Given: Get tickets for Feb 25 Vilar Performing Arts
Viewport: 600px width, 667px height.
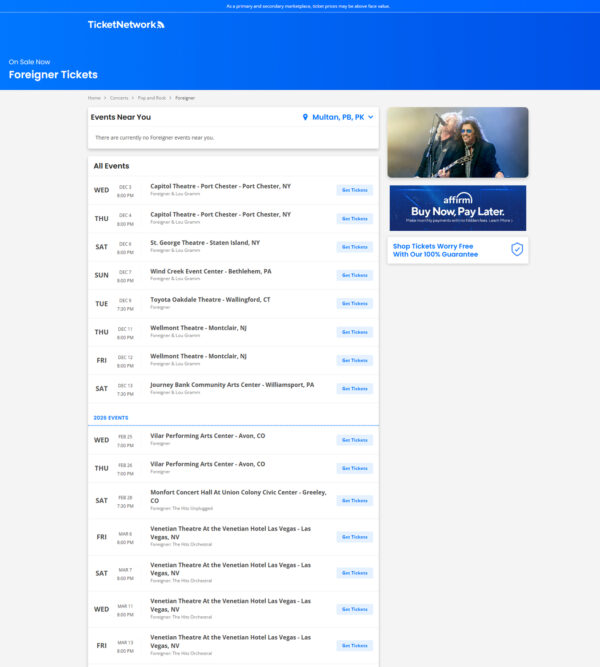Looking at the screenshot, I should point(354,440).
